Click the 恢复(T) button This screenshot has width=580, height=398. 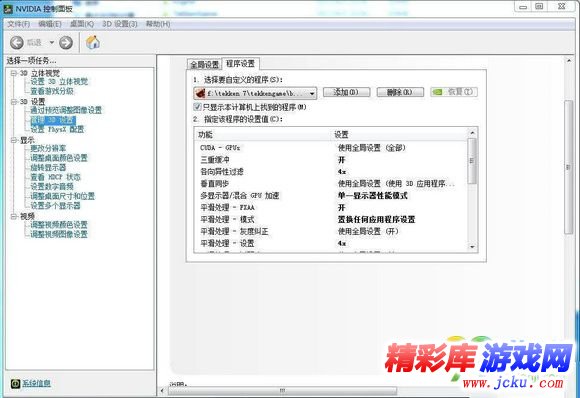454,92
